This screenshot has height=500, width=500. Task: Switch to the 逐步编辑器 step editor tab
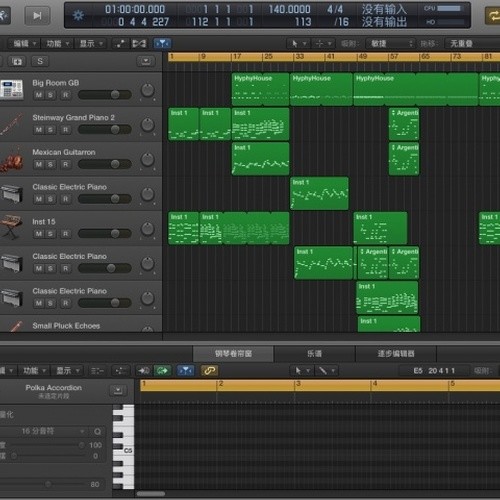click(396, 354)
